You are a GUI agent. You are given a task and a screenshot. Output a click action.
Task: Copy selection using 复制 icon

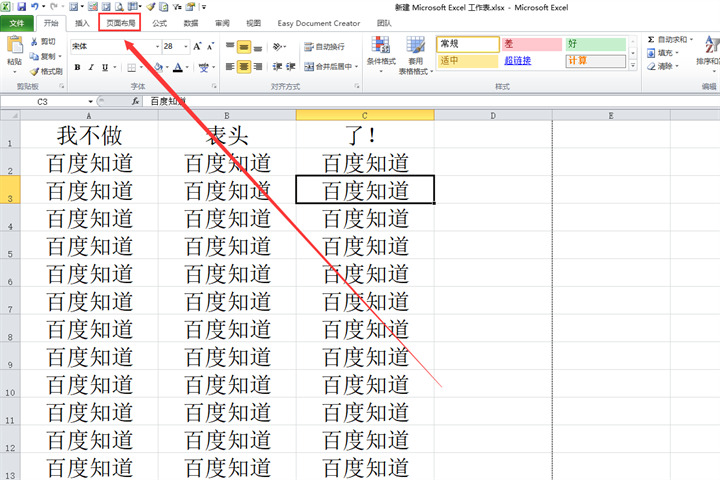[34, 56]
